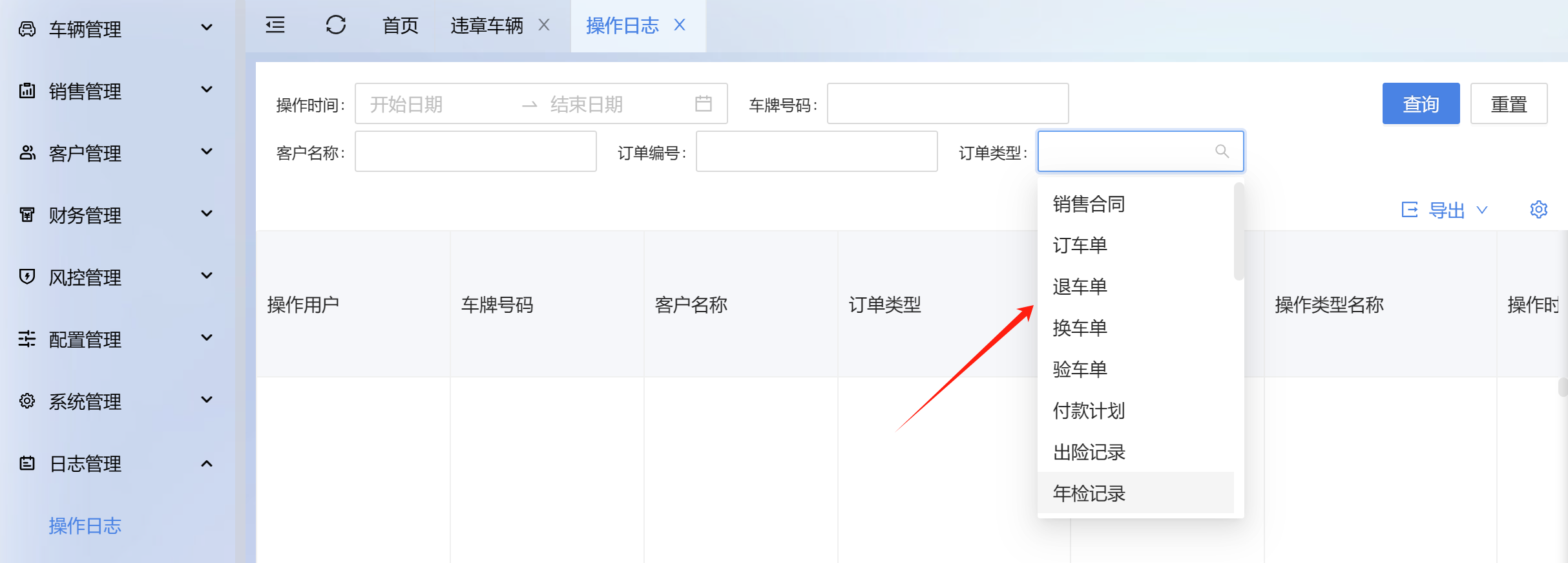Image resolution: width=1568 pixels, height=563 pixels.
Task: Click the search icon in 订单类型 field
Action: tap(1222, 151)
